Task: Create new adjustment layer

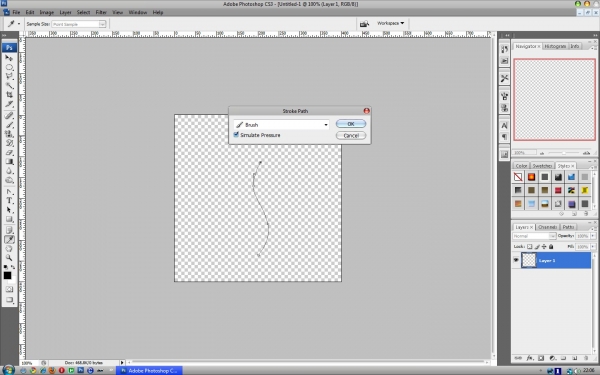Action: [552, 358]
